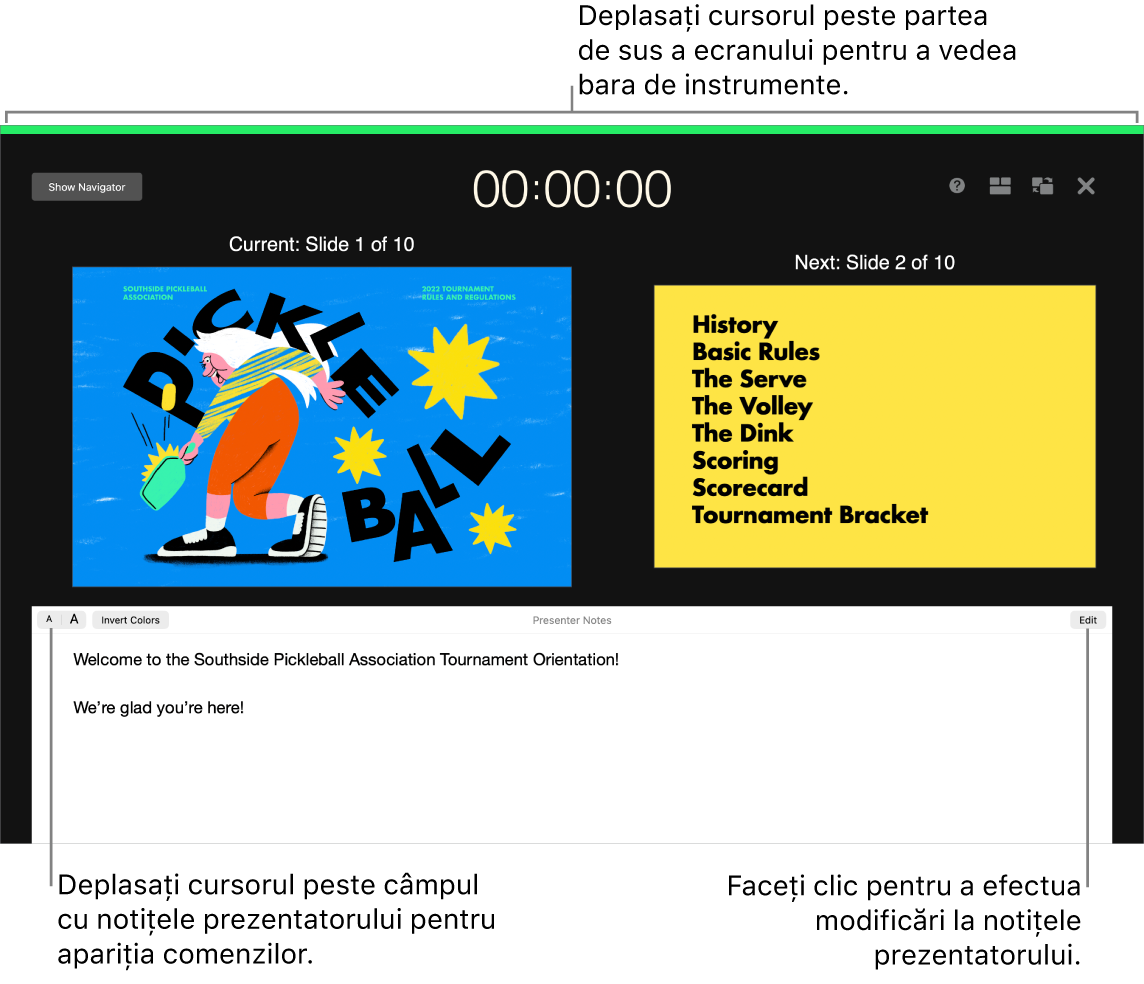1144x984 pixels.
Task: Click Edit to modify presenter notes
Action: click(x=1088, y=620)
